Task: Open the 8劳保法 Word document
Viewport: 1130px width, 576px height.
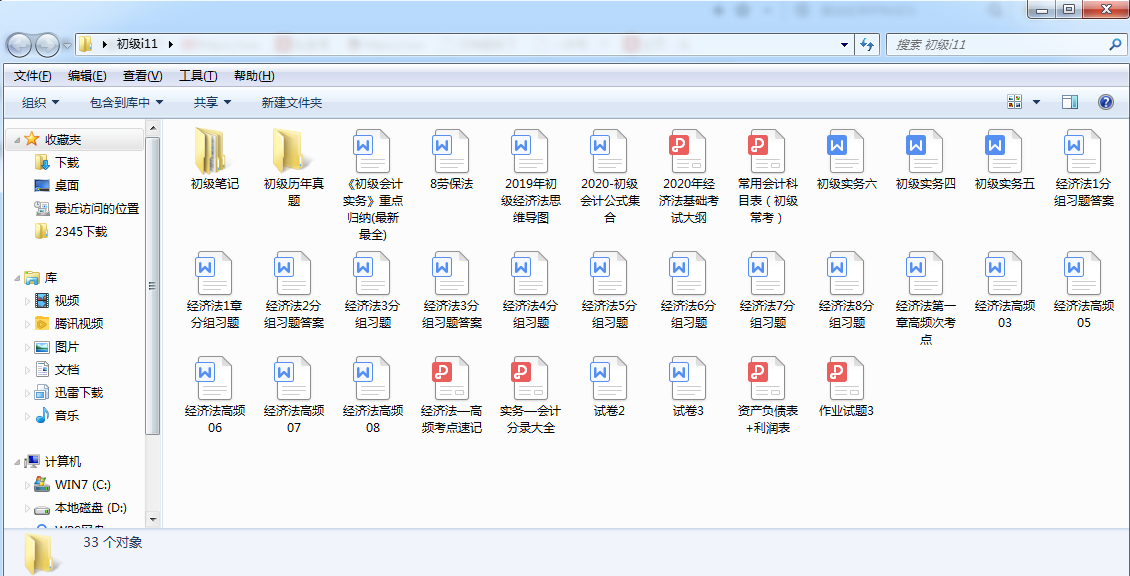Action: (x=450, y=158)
